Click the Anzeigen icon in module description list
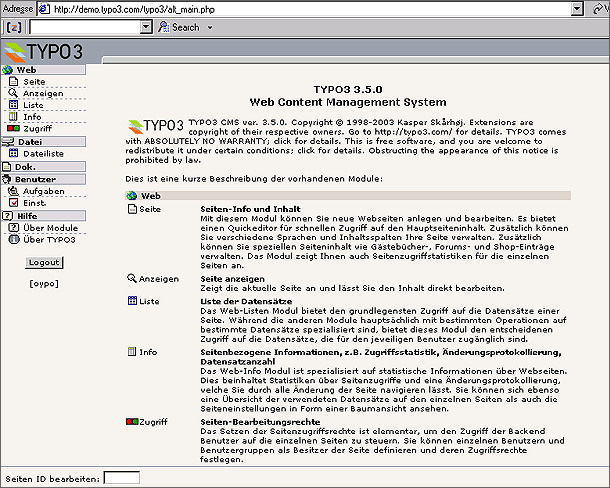 tap(132, 278)
